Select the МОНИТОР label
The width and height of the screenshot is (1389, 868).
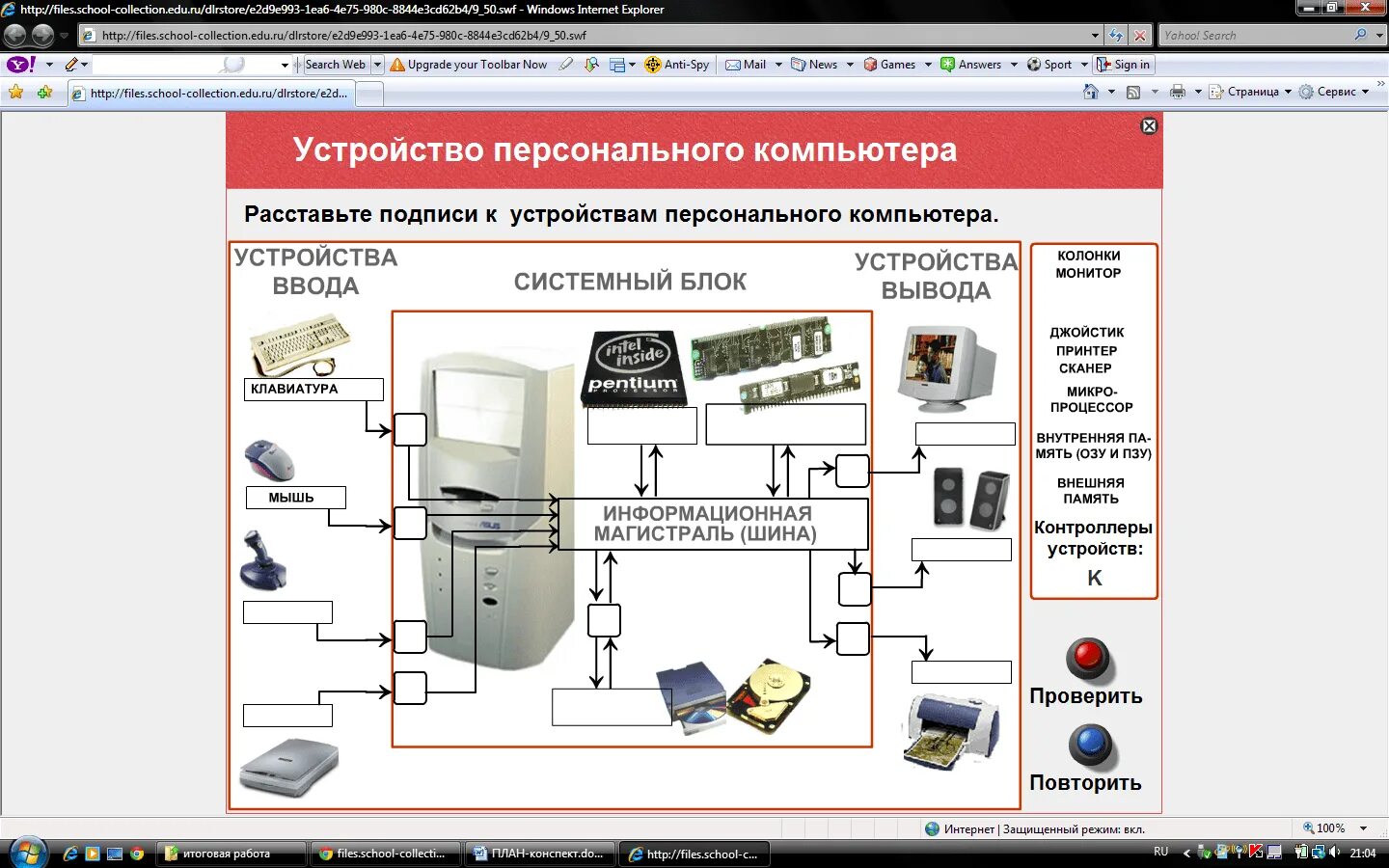click(1088, 273)
